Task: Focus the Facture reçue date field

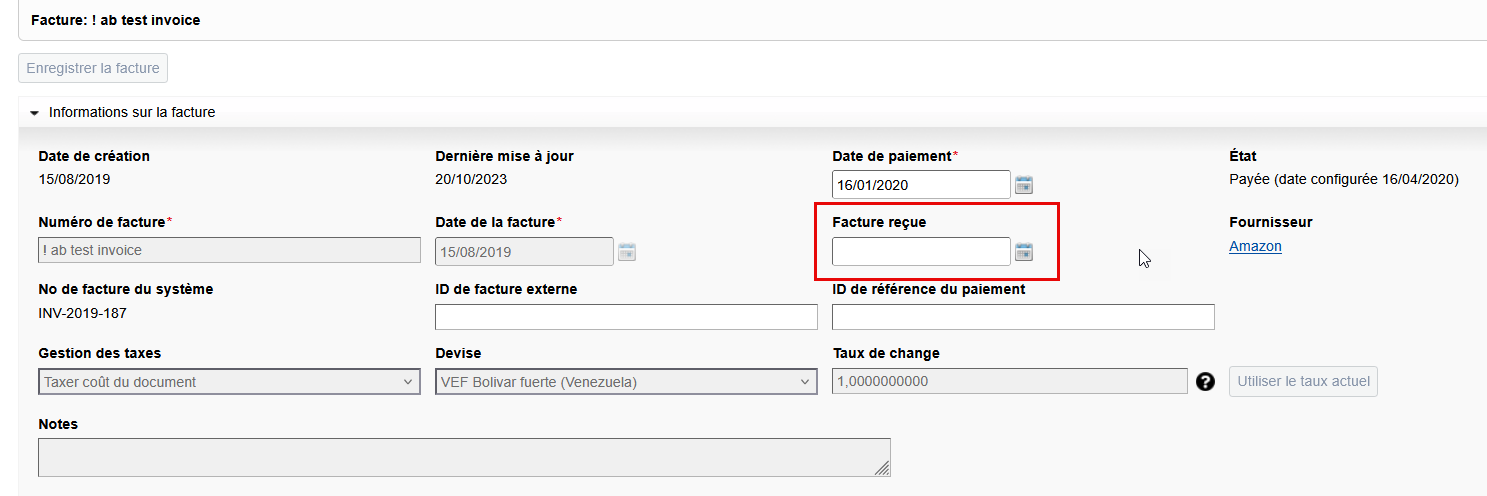Action: [x=920, y=252]
